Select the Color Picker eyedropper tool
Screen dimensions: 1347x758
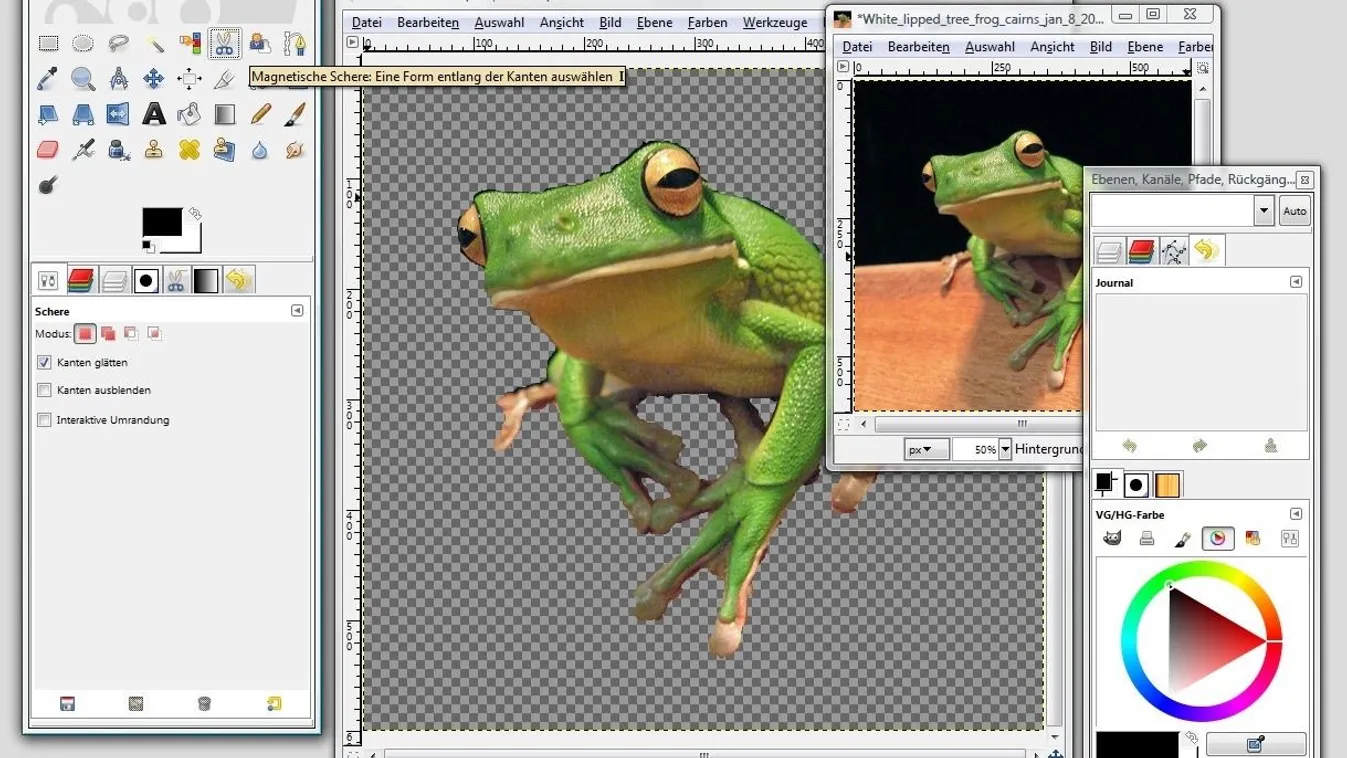[48, 79]
